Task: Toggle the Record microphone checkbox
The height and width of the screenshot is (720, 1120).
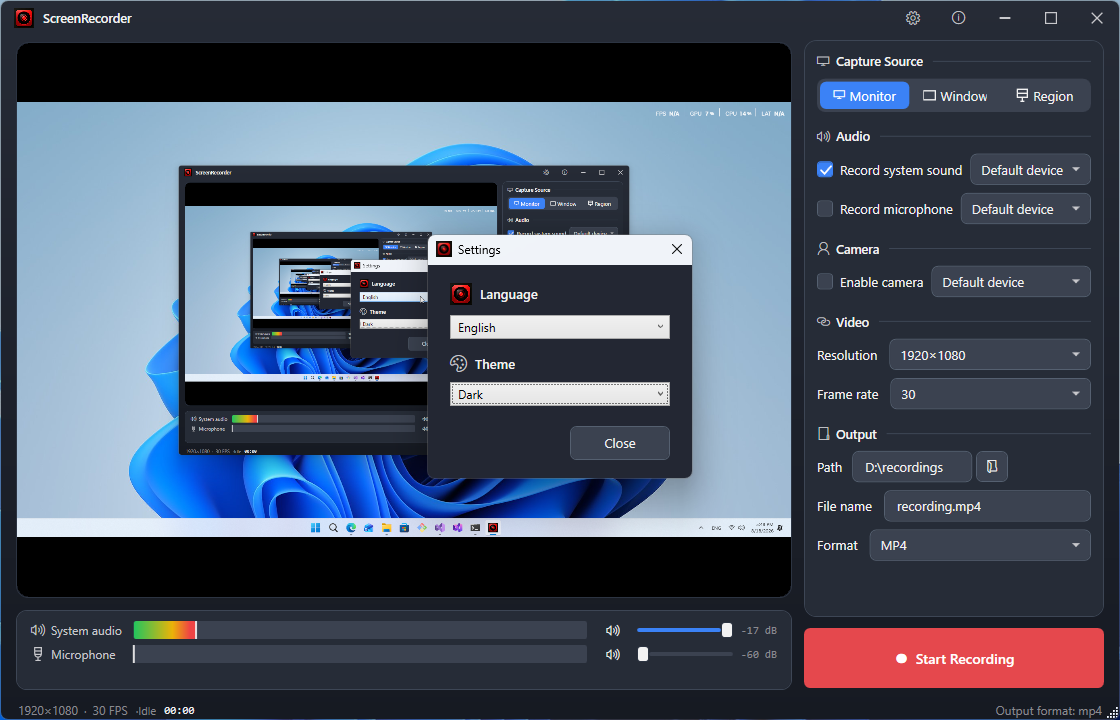Action: coord(825,209)
